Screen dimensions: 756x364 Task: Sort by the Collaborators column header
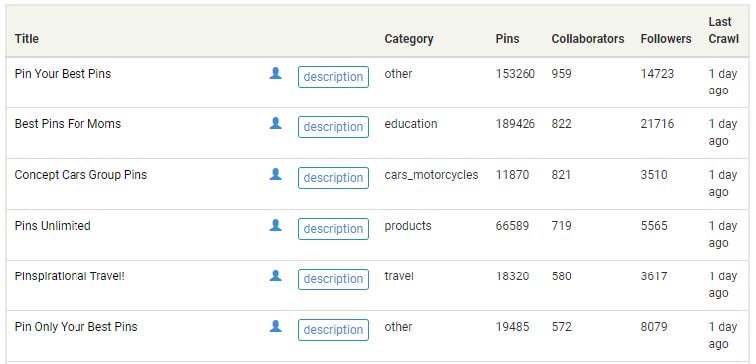(x=588, y=39)
